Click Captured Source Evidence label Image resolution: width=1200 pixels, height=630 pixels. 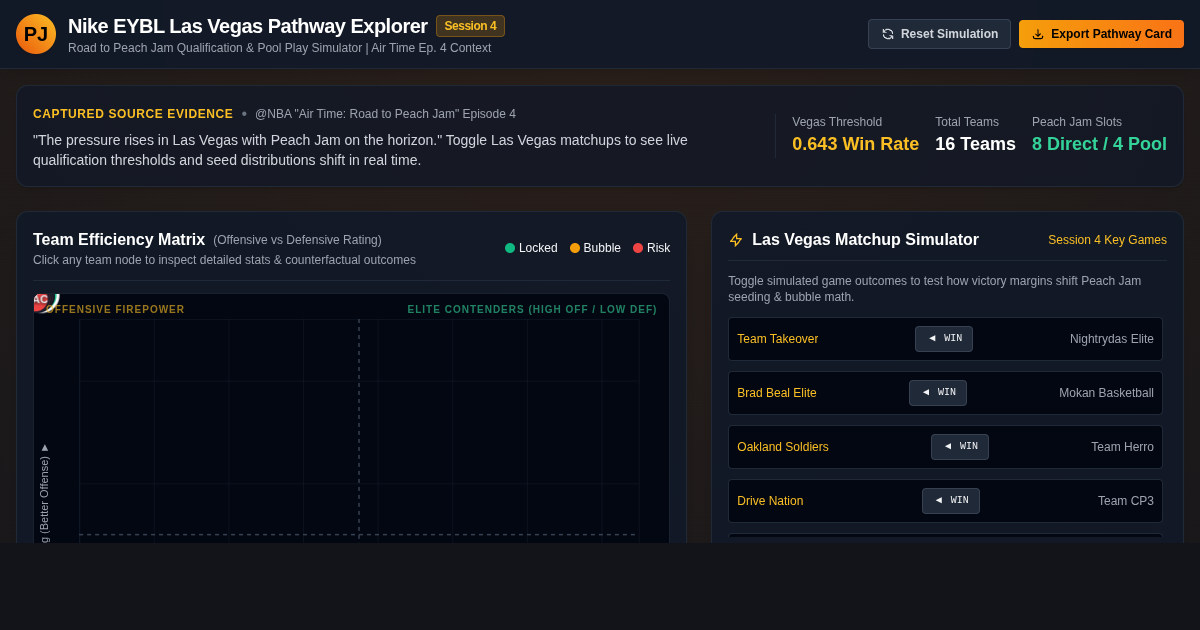click(x=133, y=114)
